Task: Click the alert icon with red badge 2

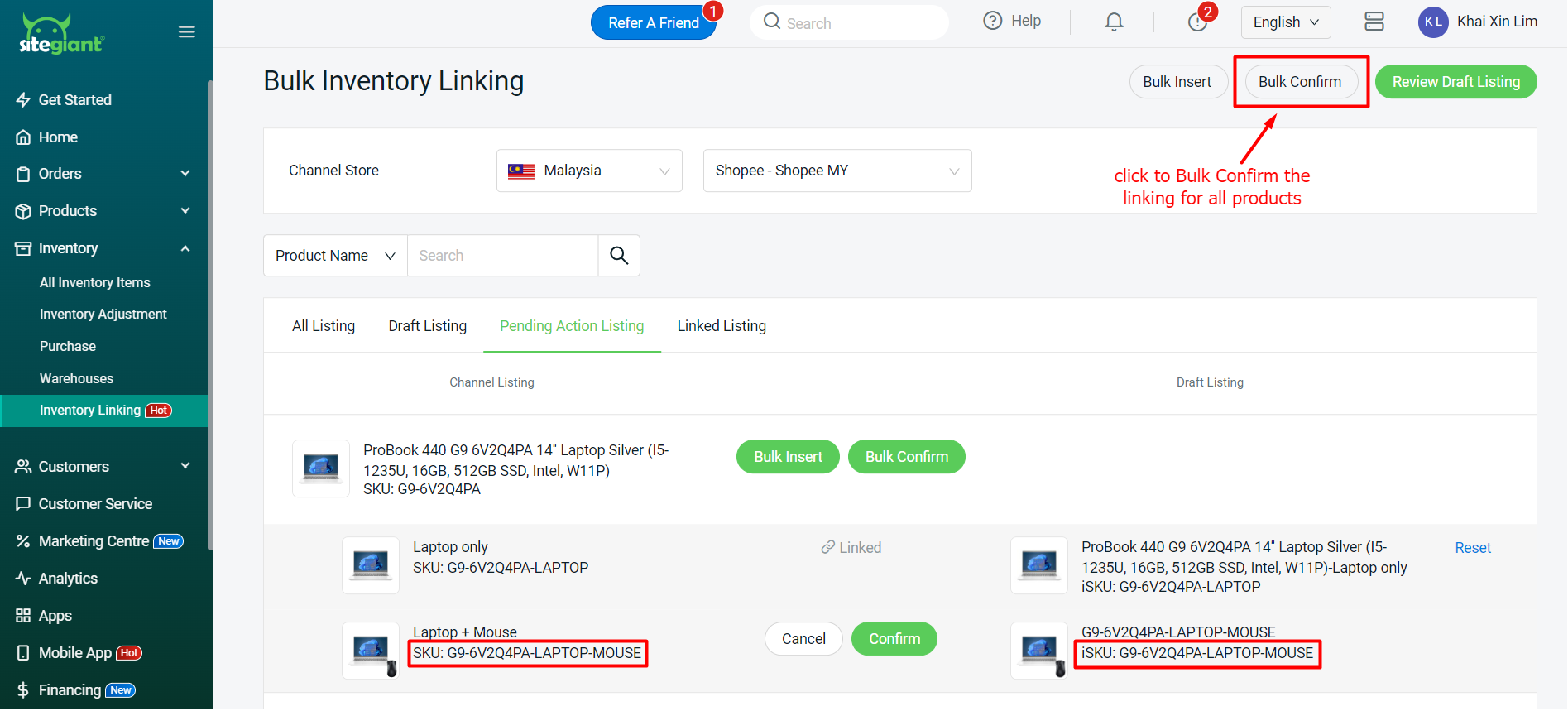Action: click(1197, 22)
